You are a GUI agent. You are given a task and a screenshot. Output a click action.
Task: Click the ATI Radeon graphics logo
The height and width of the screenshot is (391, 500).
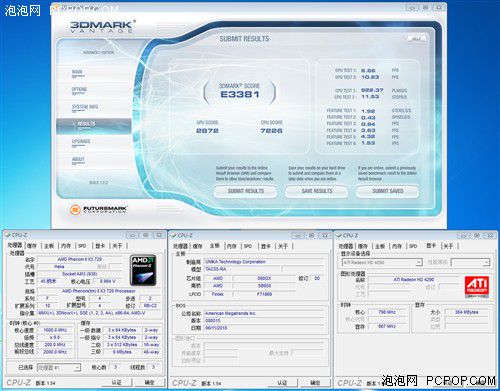477,286
